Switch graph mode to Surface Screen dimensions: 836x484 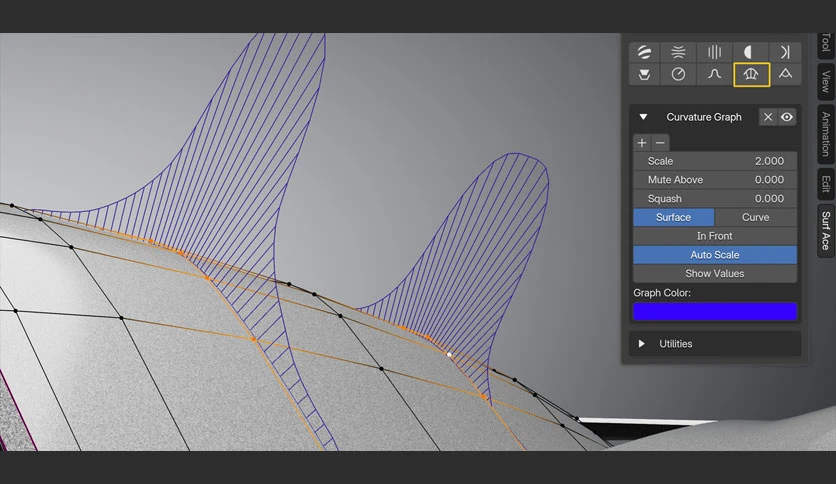pos(673,217)
